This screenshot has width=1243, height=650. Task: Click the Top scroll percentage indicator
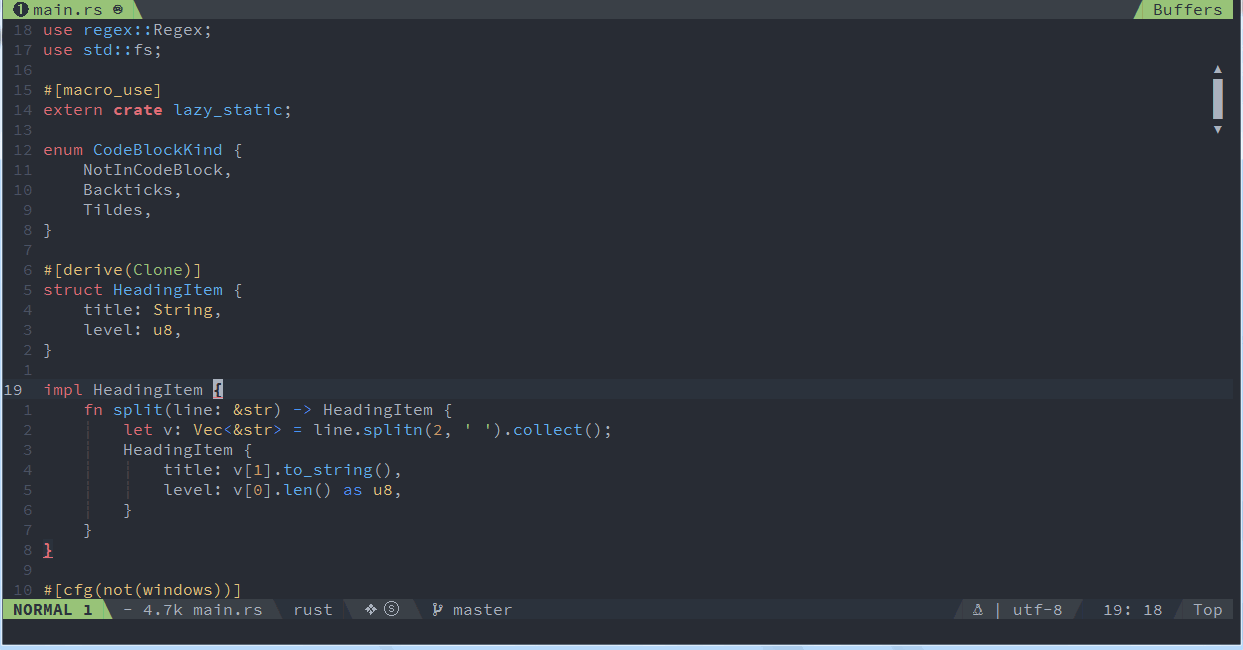1208,610
